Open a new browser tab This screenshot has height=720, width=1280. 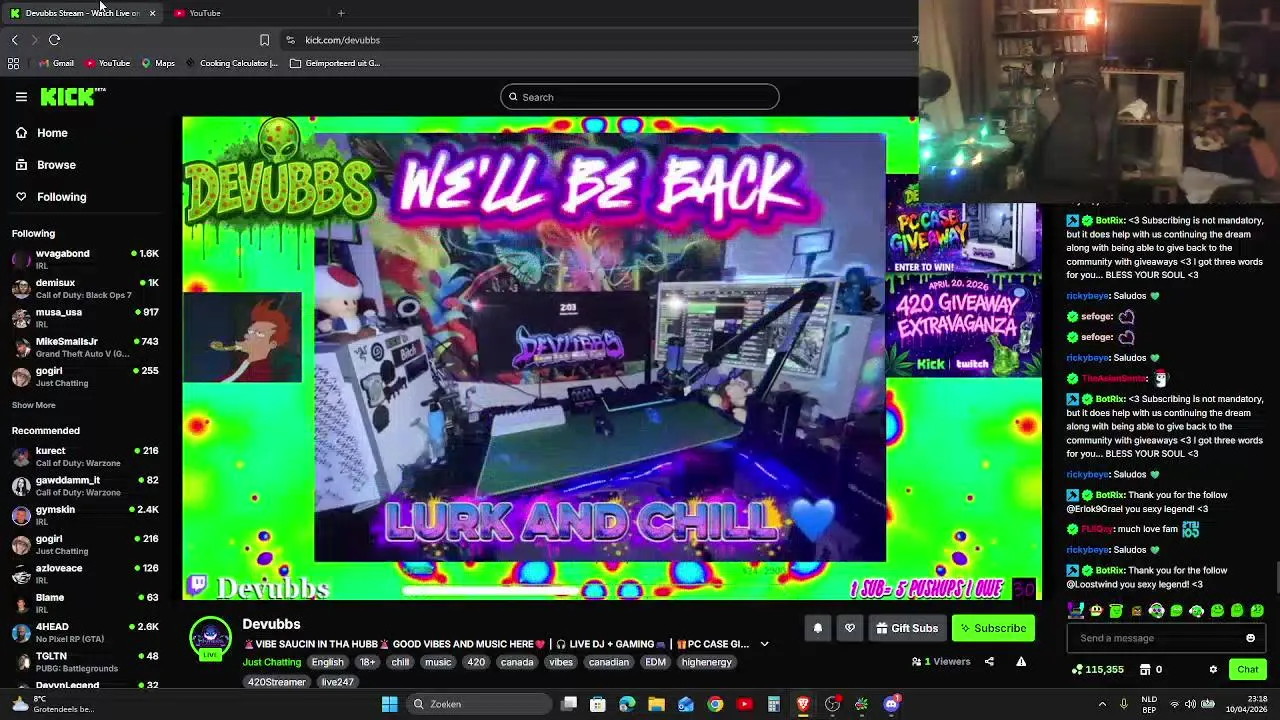click(x=341, y=13)
